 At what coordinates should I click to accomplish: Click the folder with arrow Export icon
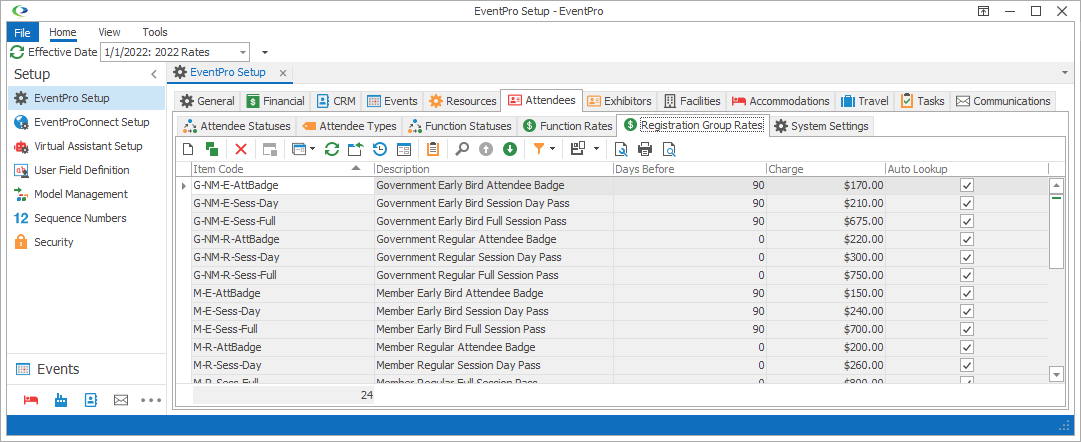(356, 148)
